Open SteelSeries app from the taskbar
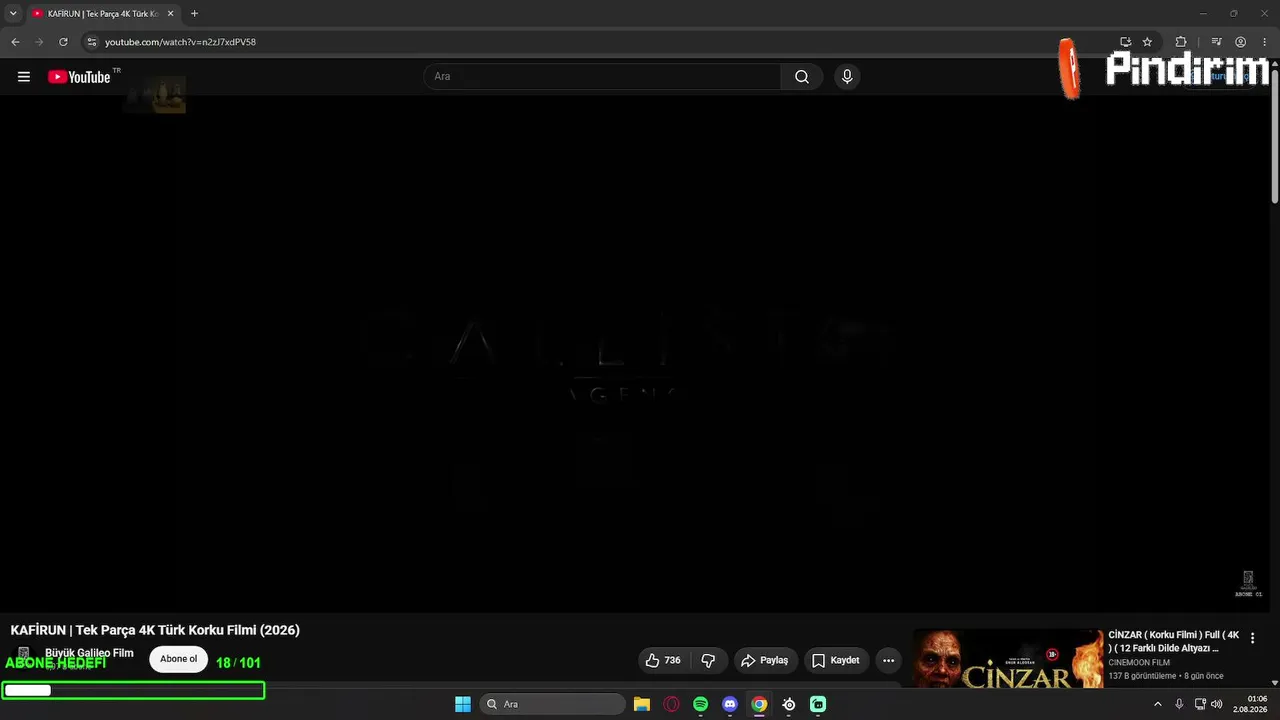Viewport: 1280px width, 720px height. click(x=789, y=704)
